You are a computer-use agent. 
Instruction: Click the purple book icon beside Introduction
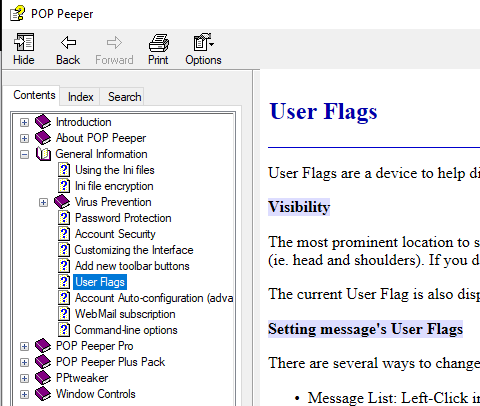click(43, 122)
